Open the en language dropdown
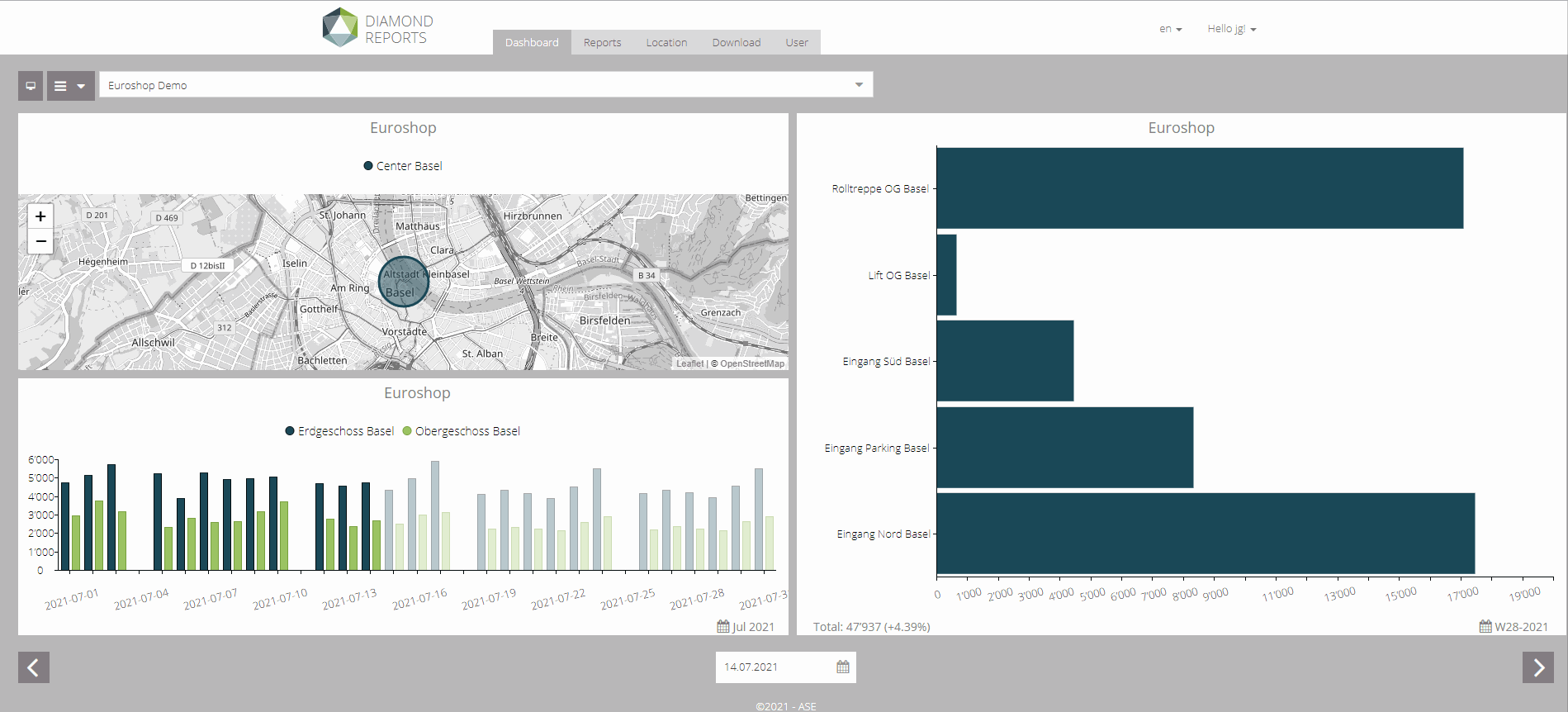1568x712 pixels. pos(1170,29)
